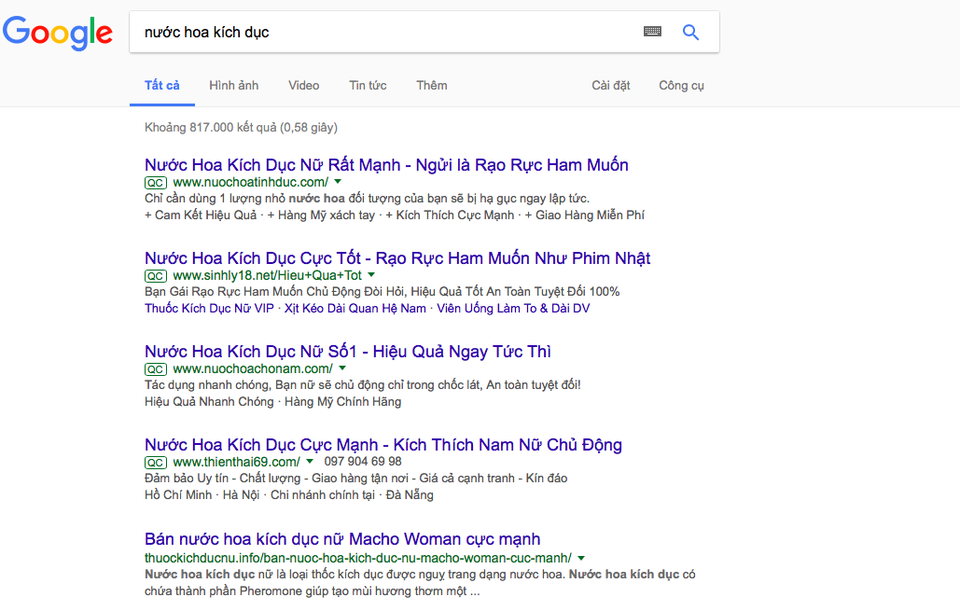Screen dimensions: 960x611
Task: Open result 'Nước Hoa Kích Dục Nữ Số1'
Action: (x=348, y=351)
